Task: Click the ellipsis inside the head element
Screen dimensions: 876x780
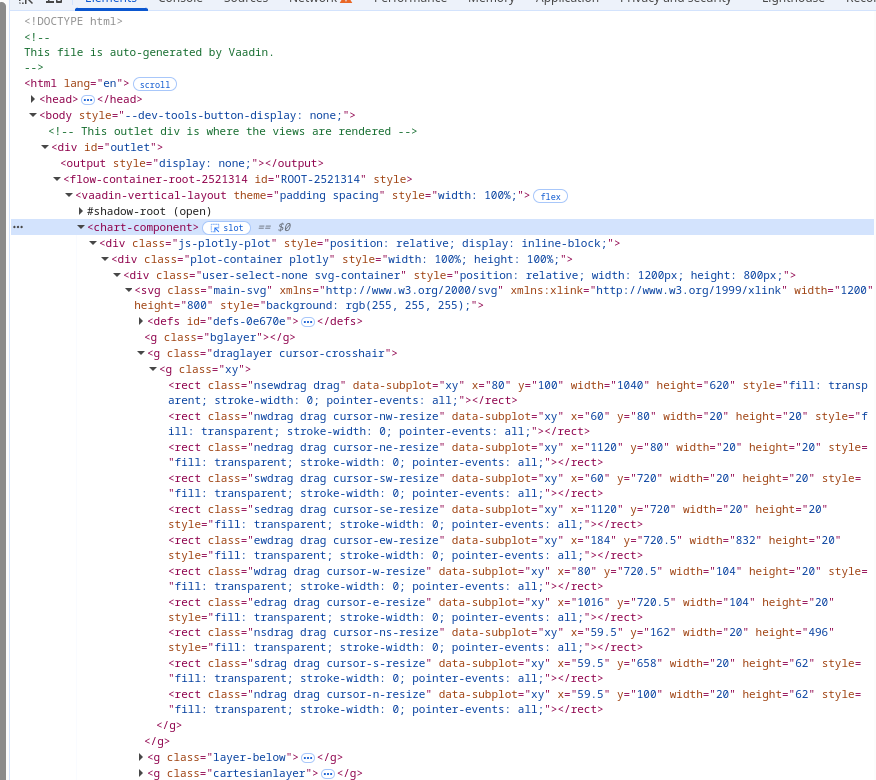Action: click(88, 99)
